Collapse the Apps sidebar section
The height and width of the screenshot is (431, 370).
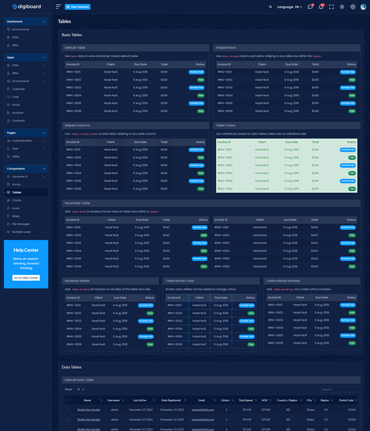point(26,57)
